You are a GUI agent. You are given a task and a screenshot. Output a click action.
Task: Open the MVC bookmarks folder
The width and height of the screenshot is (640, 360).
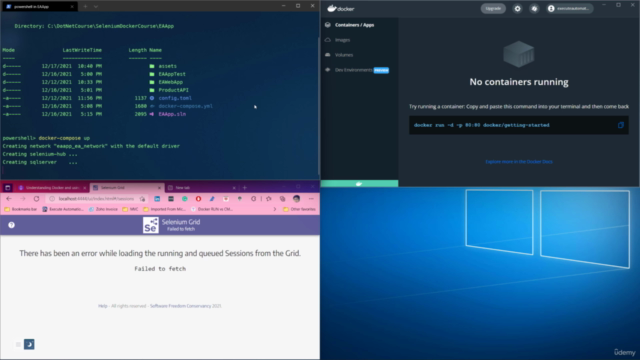[130, 209]
